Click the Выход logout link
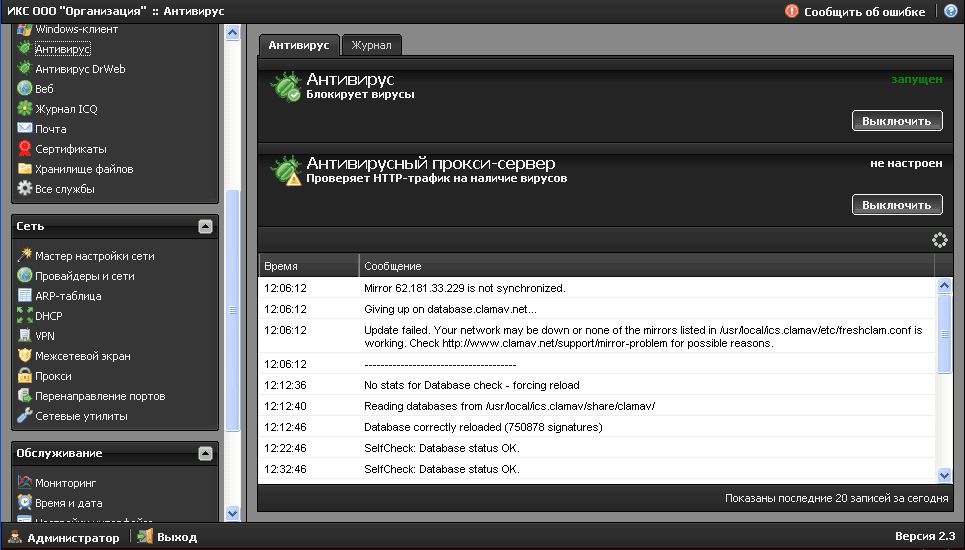Viewport: 965px width, 550px height. coord(177,537)
